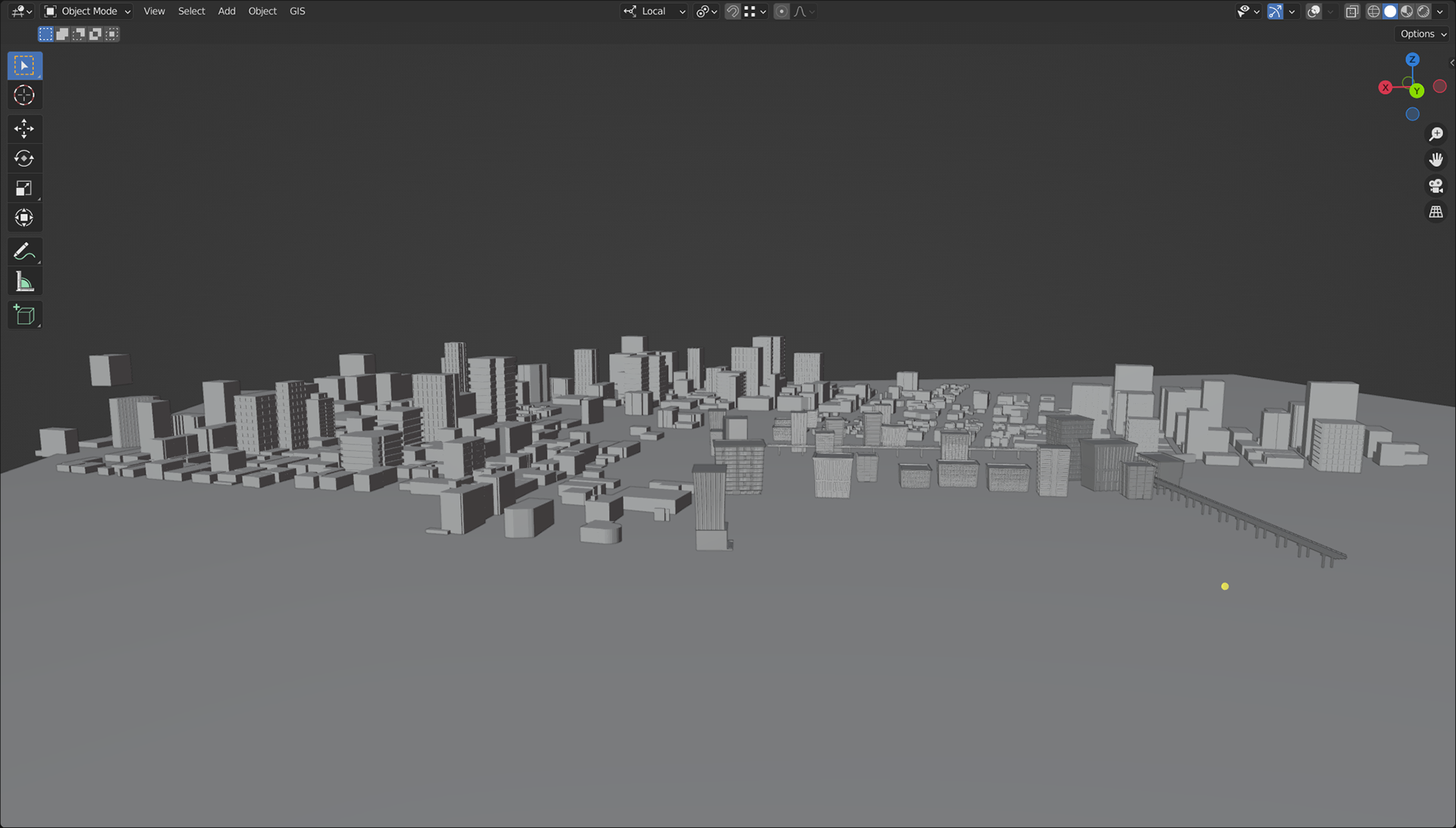Viewport: 1456px width, 828px height.
Task: Enable snapping with the magnet toggle
Action: tap(731, 11)
